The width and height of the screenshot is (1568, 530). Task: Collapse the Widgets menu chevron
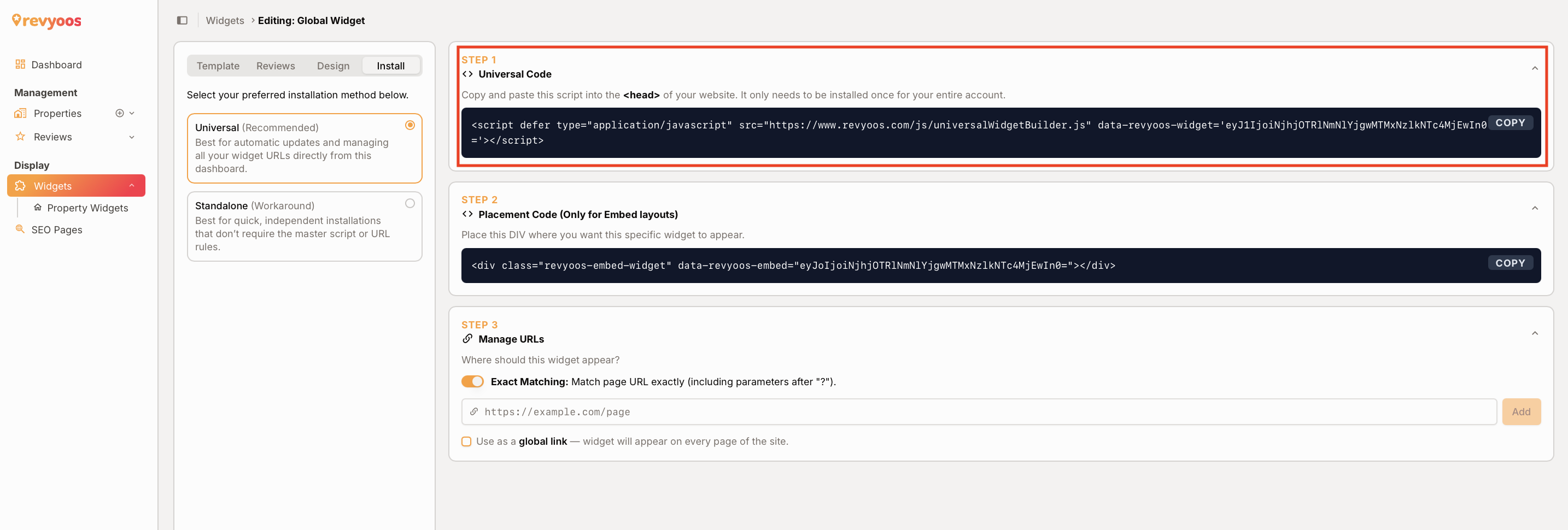coord(131,186)
